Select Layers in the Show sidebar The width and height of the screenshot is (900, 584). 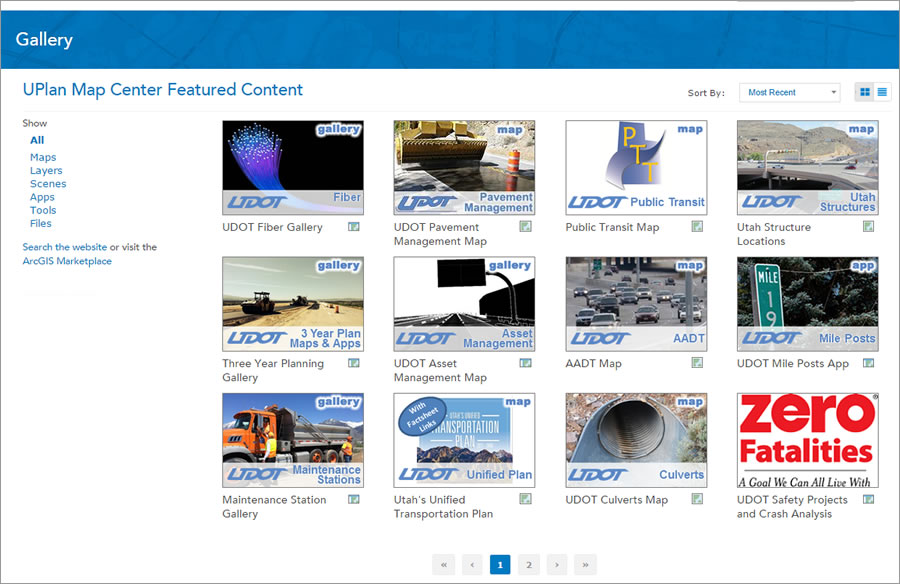46,170
